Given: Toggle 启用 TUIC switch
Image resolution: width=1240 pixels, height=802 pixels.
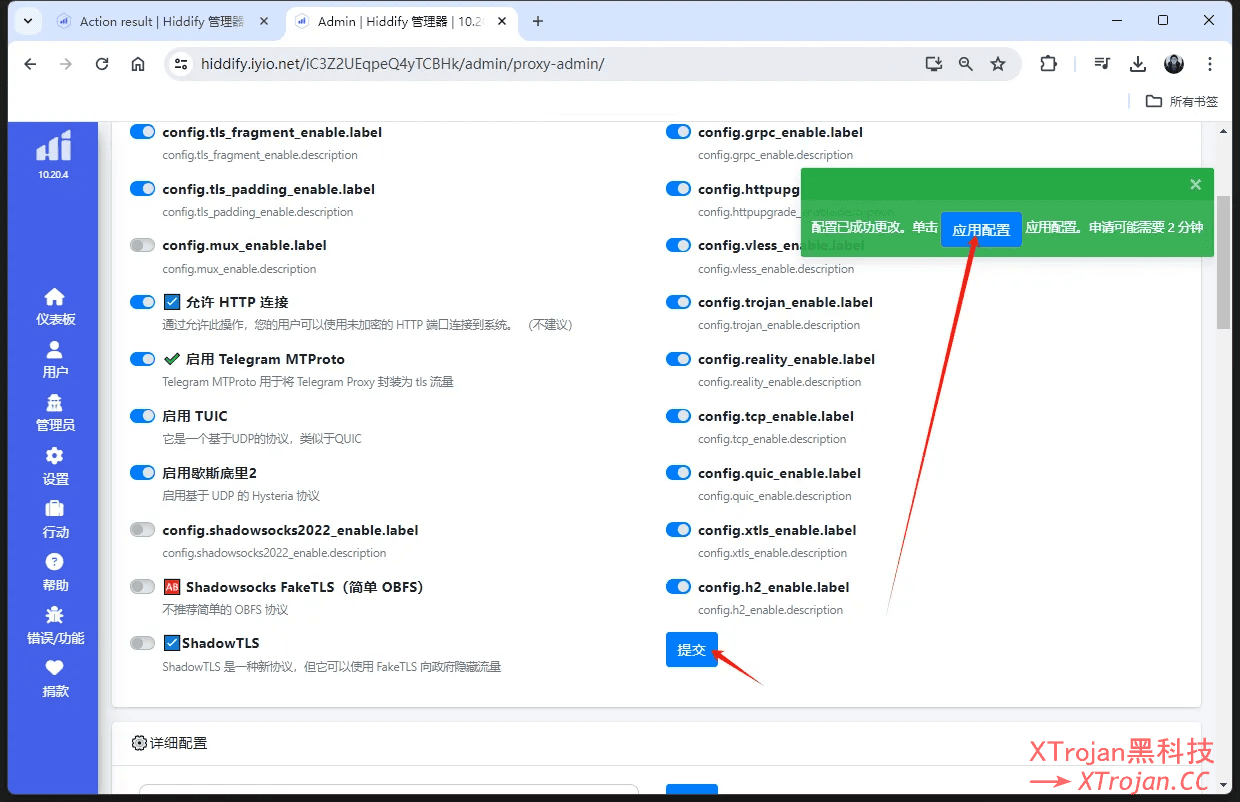Looking at the screenshot, I should (x=143, y=416).
